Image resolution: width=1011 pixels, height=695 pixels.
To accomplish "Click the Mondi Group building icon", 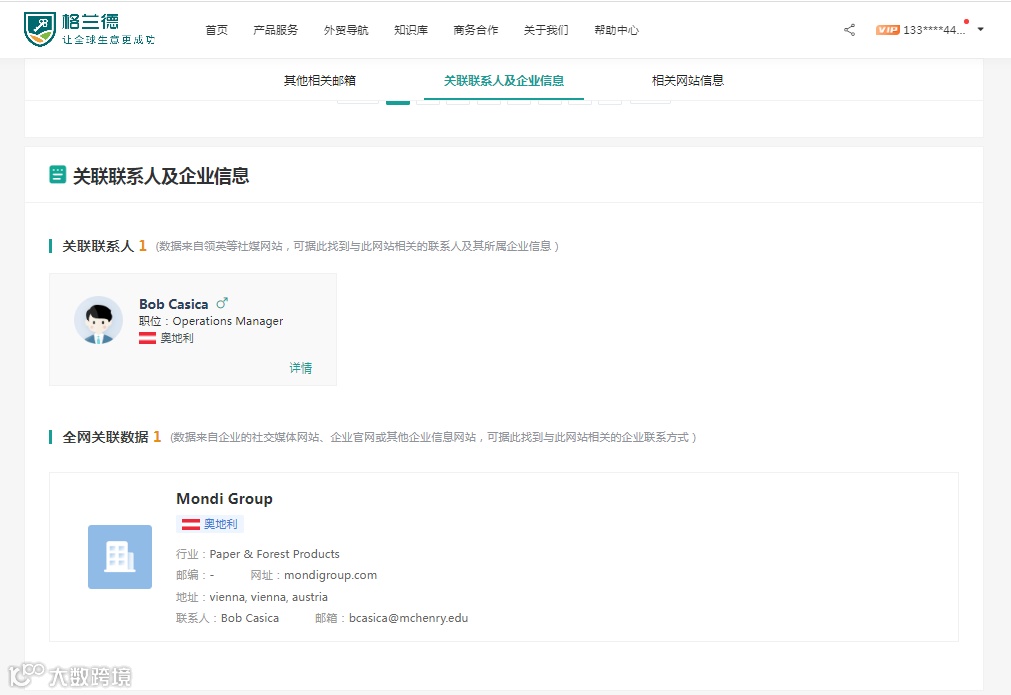I will tap(120, 556).
